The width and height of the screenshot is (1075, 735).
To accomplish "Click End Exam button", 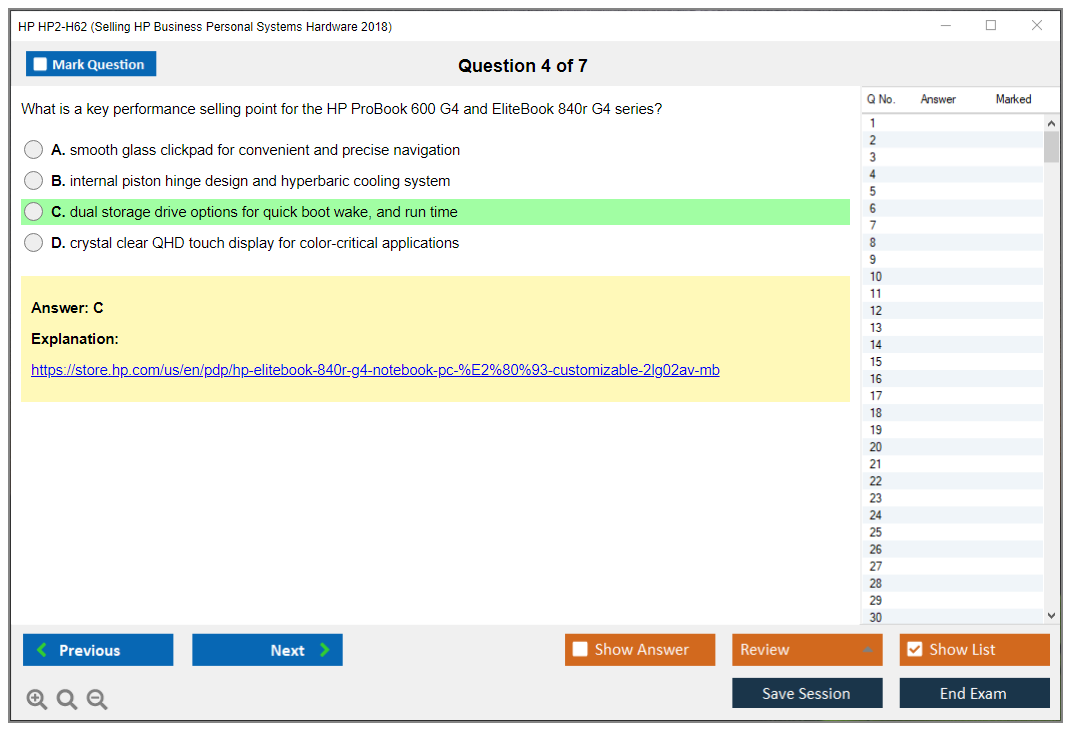I will pyautogui.click(x=974, y=693).
